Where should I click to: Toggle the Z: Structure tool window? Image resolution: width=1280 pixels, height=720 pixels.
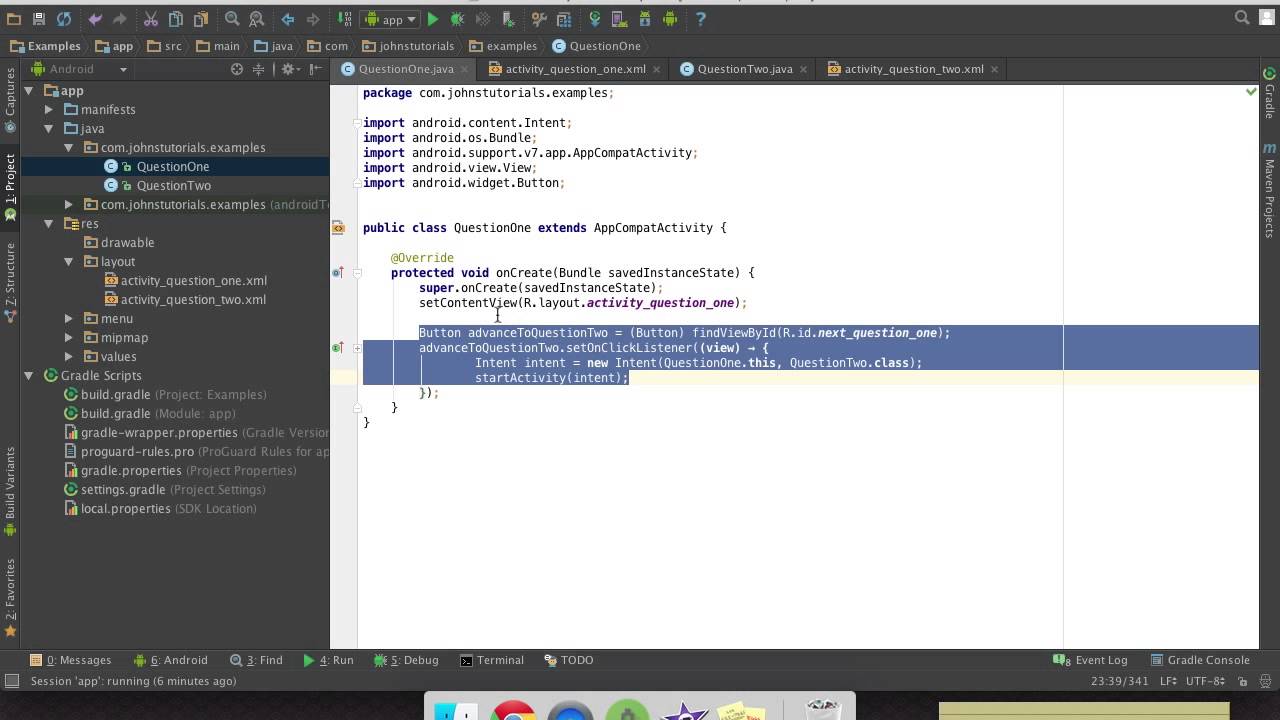tap(10, 282)
